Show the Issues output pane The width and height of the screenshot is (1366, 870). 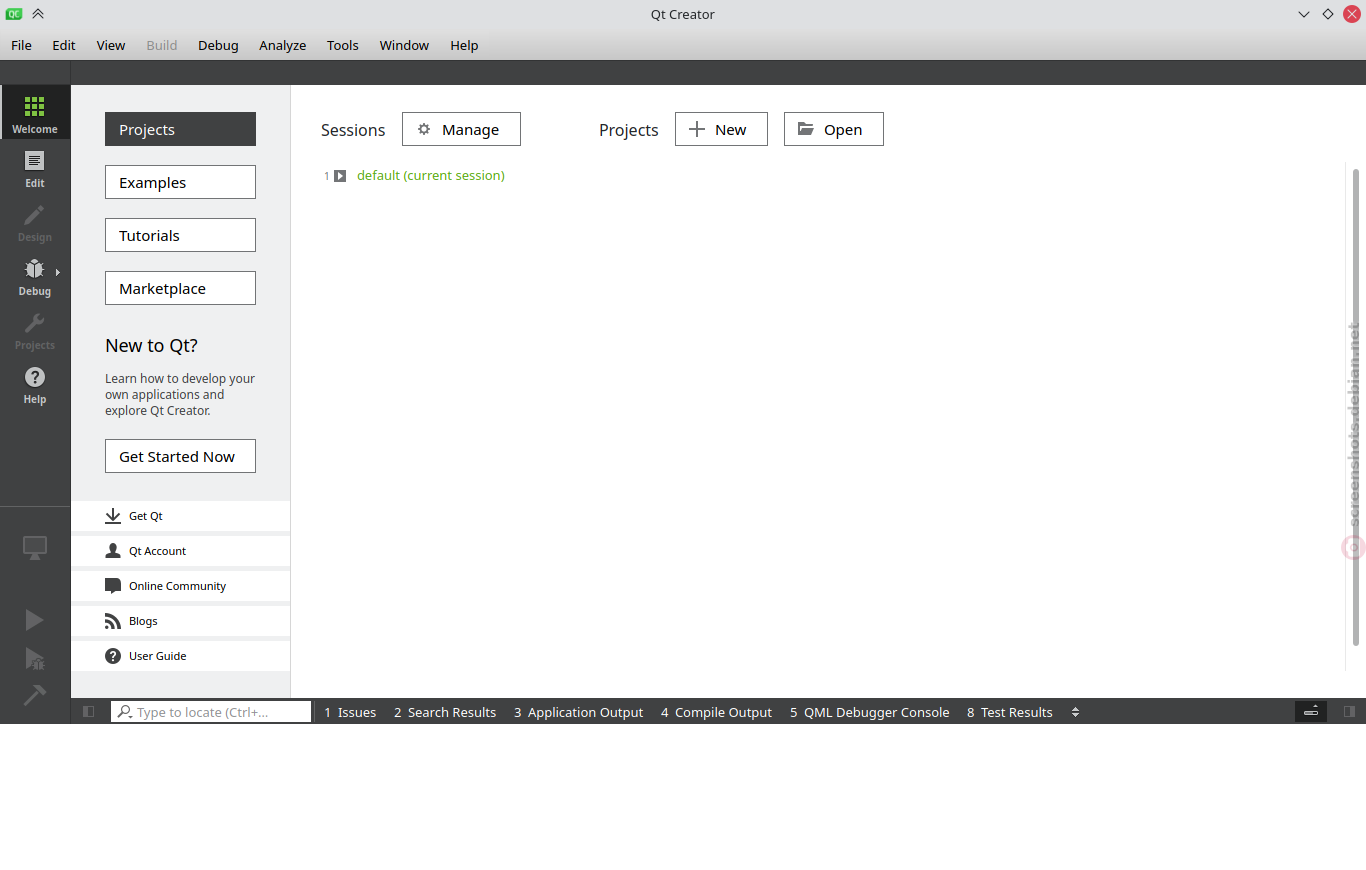pyautogui.click(x=350, y=712)
